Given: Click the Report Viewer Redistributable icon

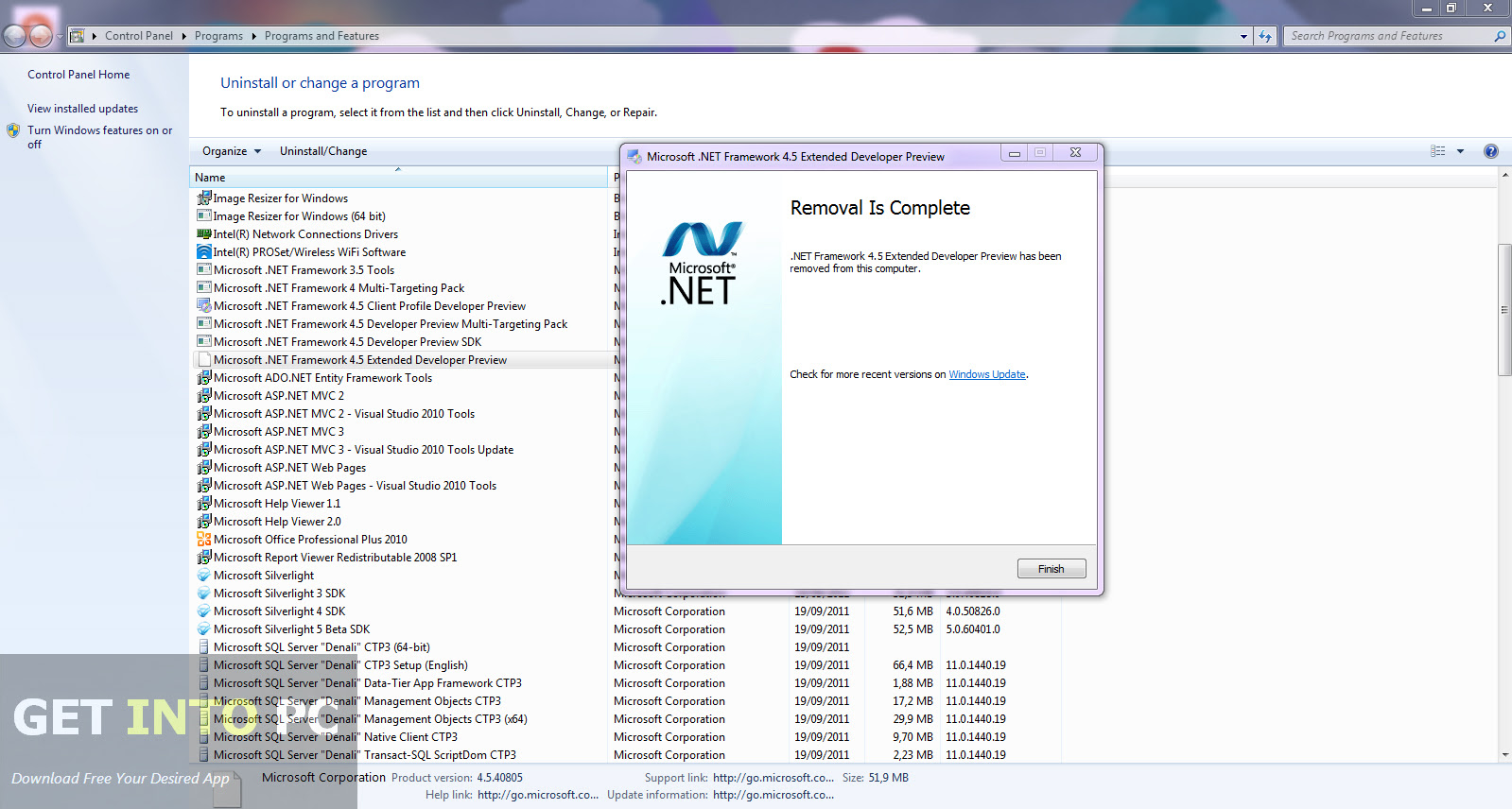Looking at the screenshot, I should (x=204, y=558).
